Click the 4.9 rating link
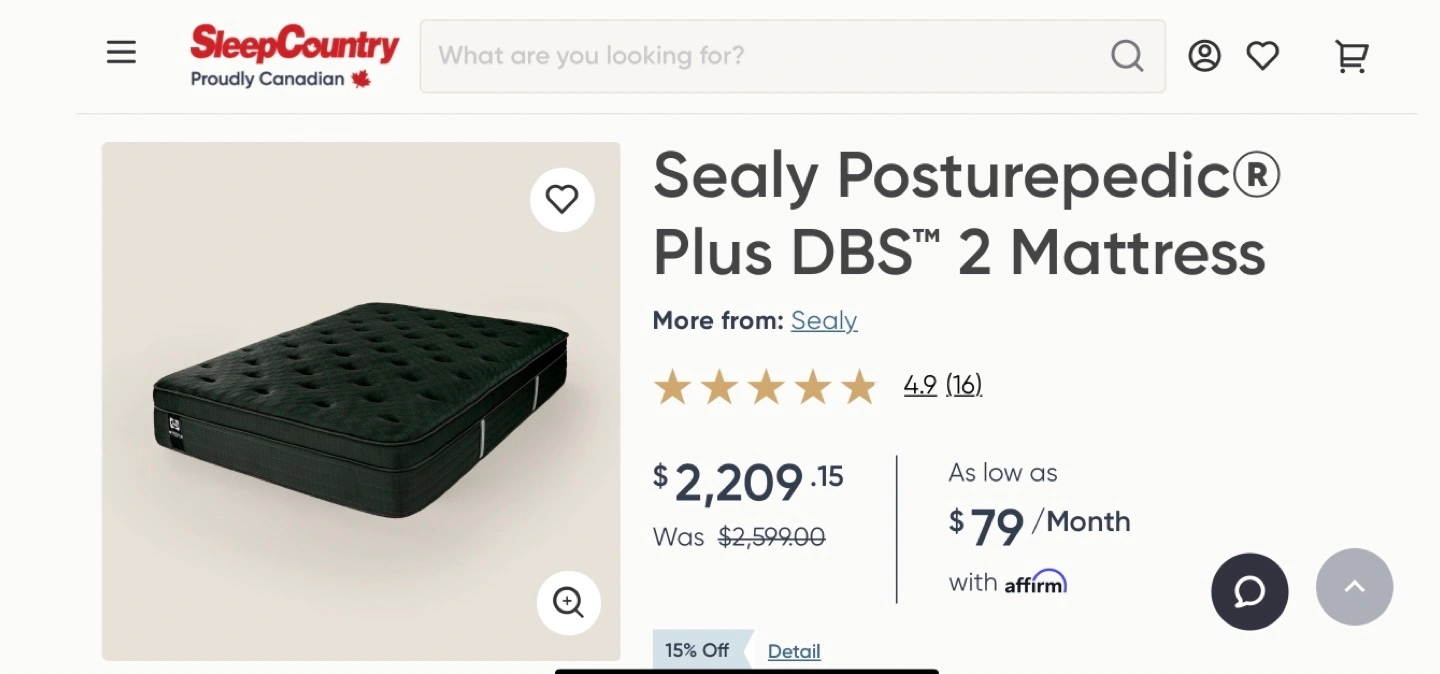 click(x=920, y=384)
